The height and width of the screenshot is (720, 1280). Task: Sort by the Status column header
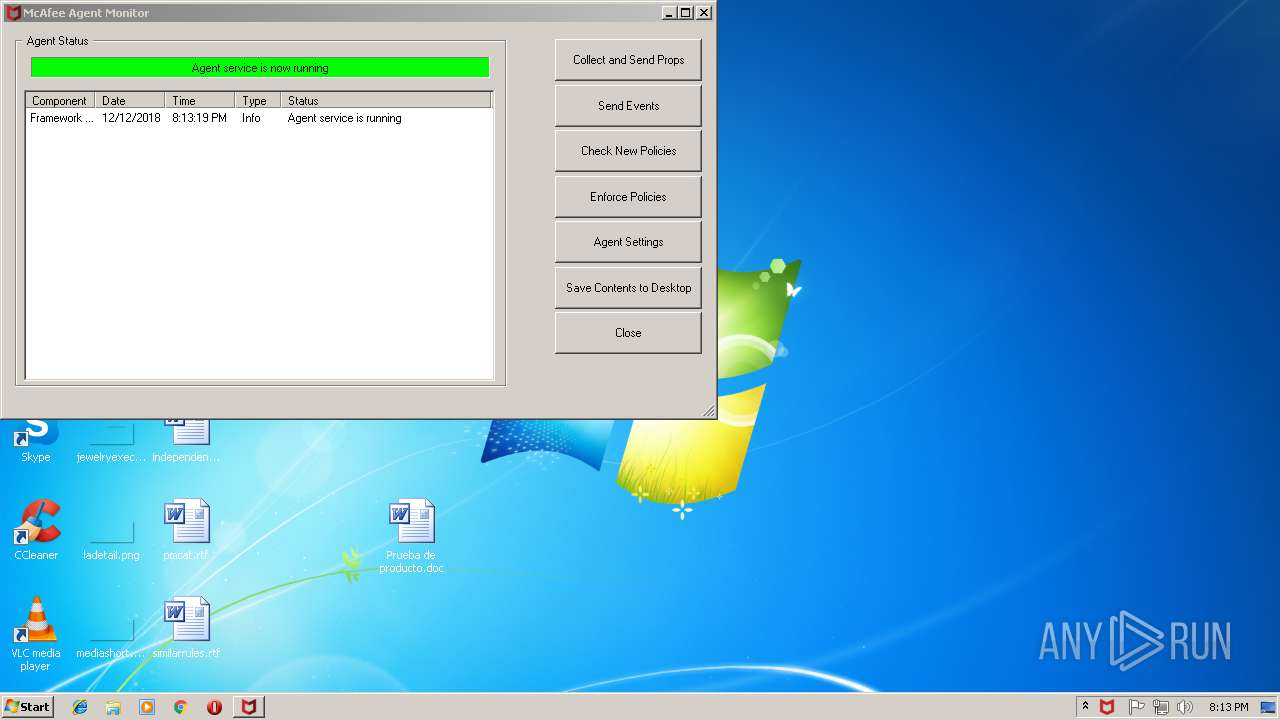coord(387,100)
